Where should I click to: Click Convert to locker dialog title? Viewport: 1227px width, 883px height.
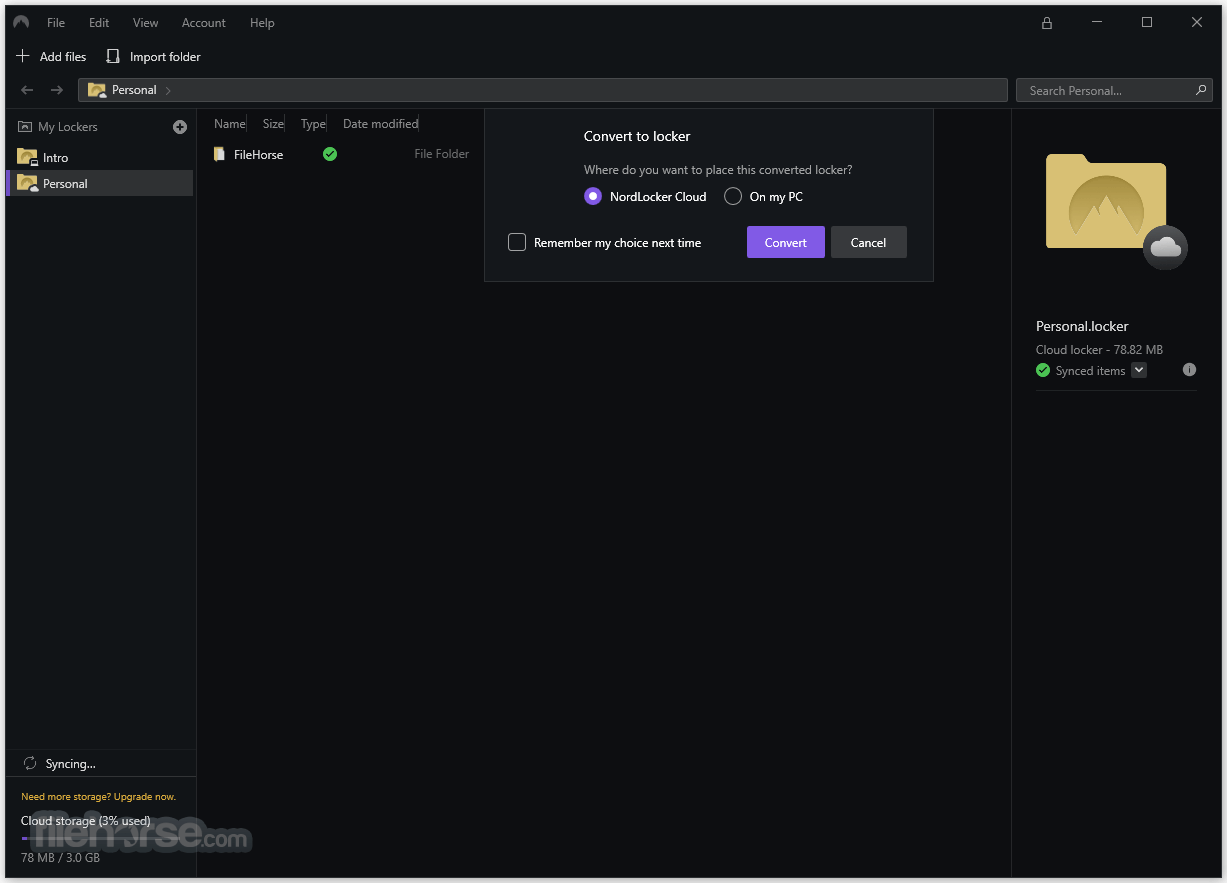(x=637, y=136)
